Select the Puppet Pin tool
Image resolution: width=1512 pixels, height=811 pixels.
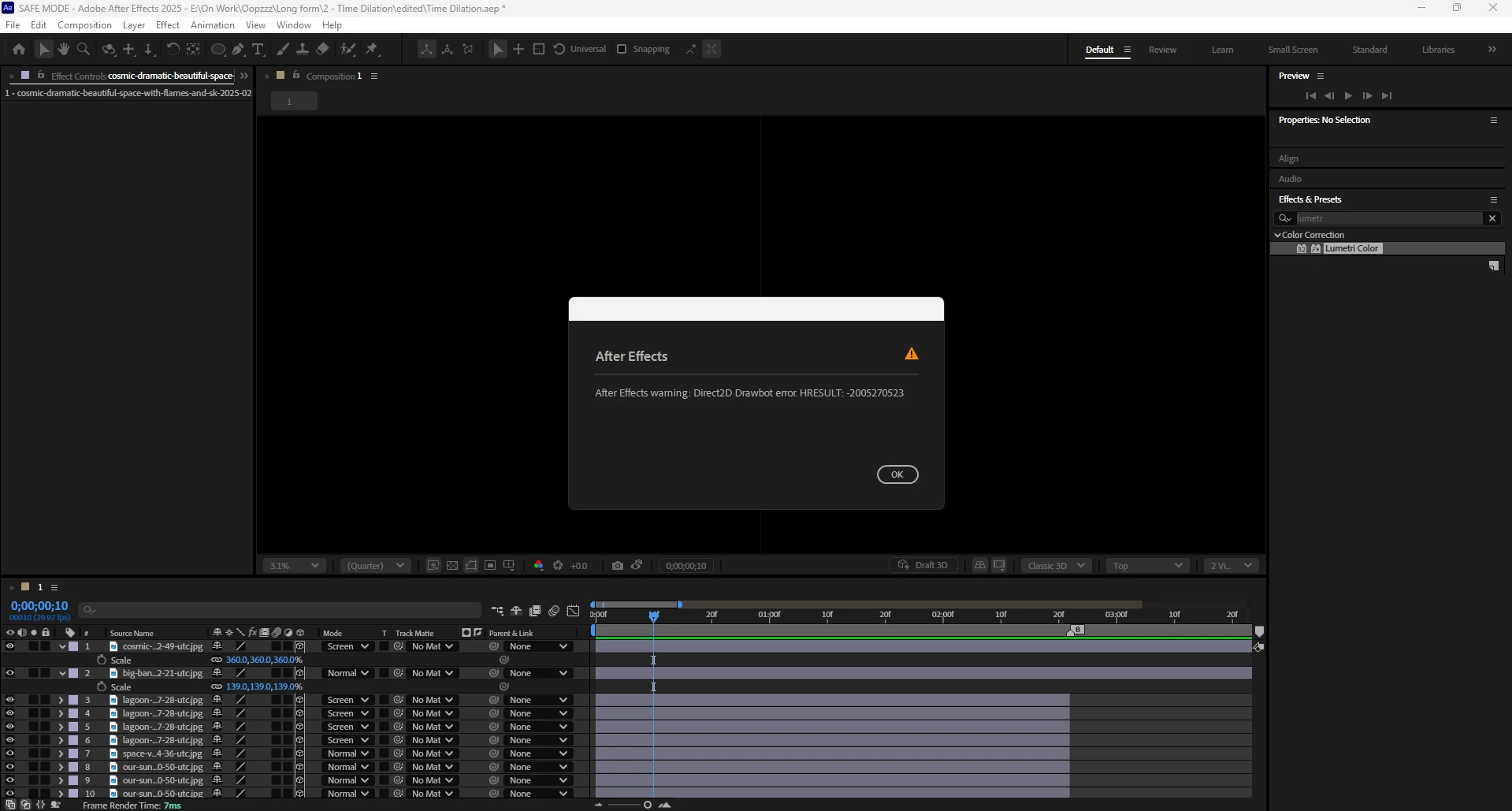[x=372, y=49]
